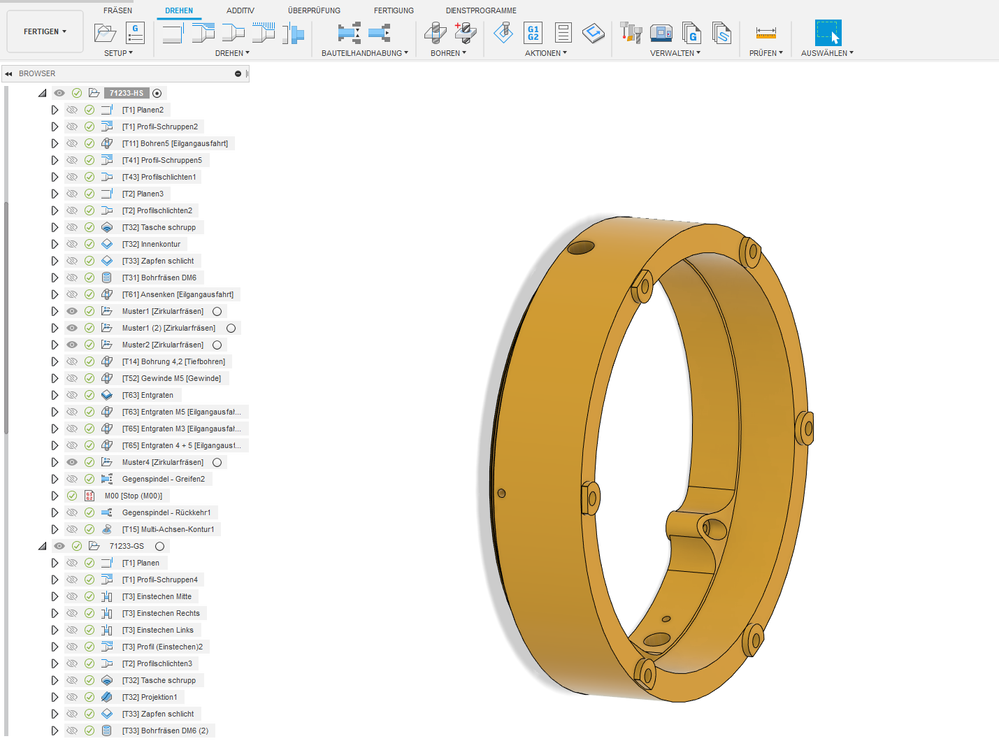The image size is (999, 741).
Task: Toggle visibility of Muster2 [Zirkularfräsen]
Action: pos(72,345)
